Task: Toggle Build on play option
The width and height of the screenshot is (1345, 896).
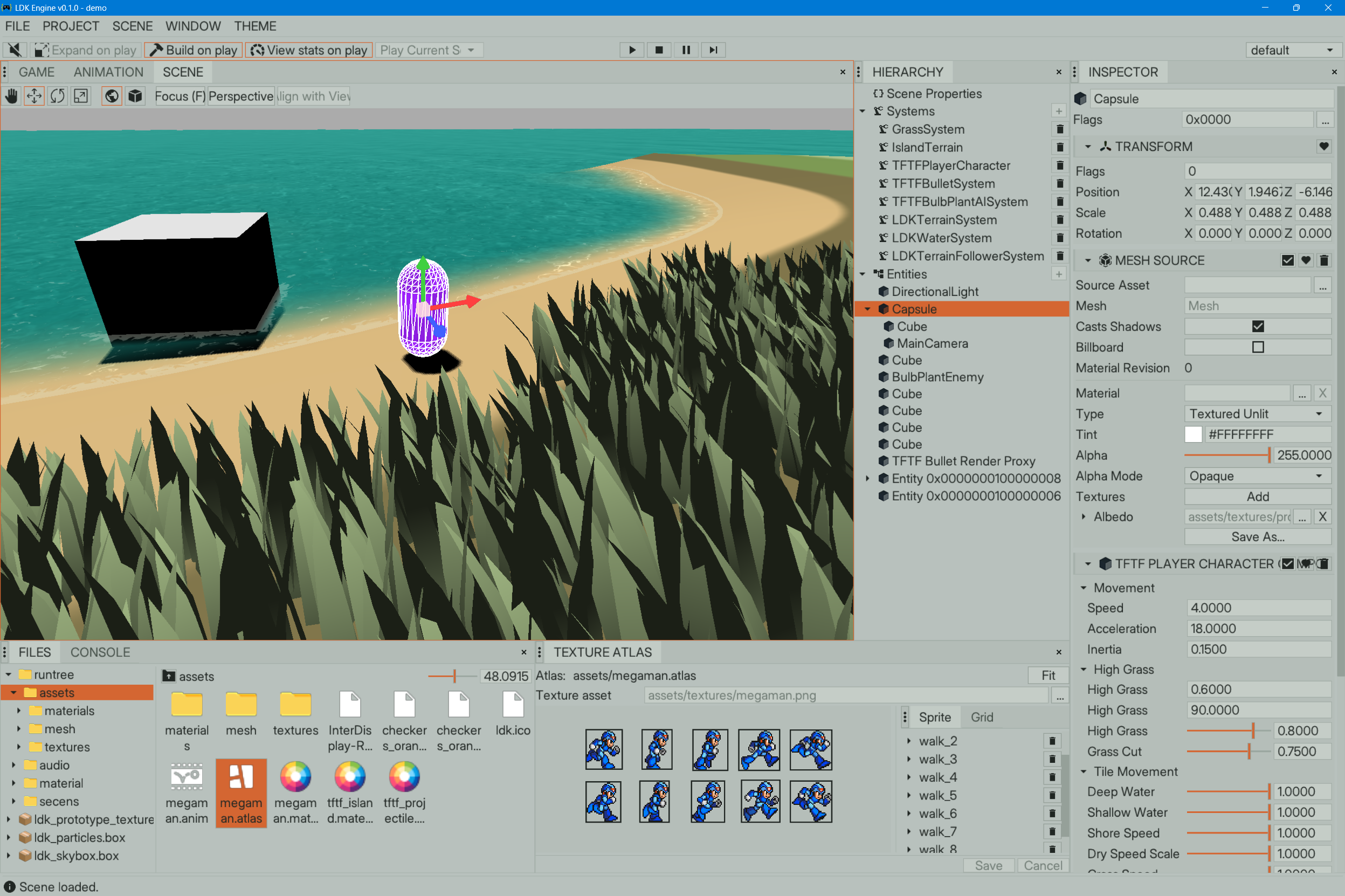Action: pyautogui.click(x=194, y=50)
